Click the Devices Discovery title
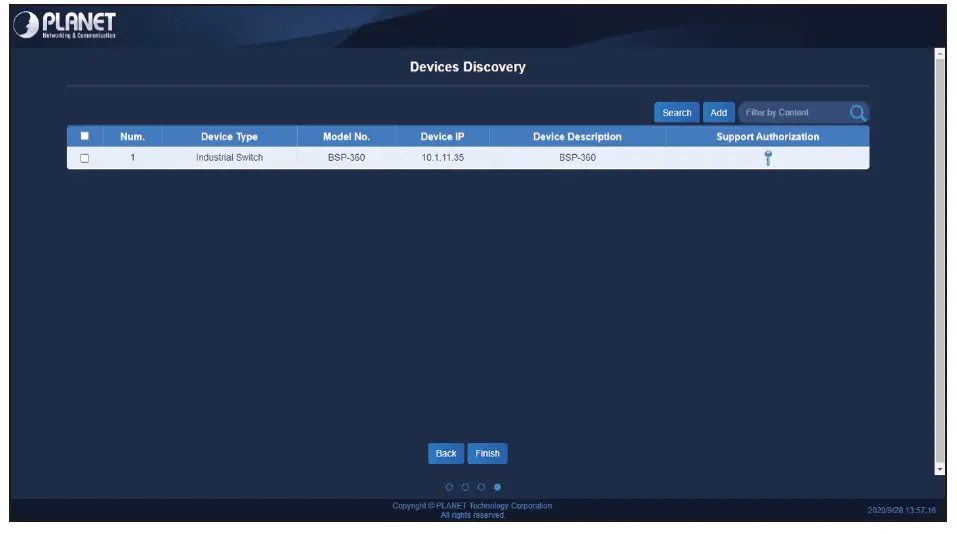957x534 pixels. click(x=468, y=67)
